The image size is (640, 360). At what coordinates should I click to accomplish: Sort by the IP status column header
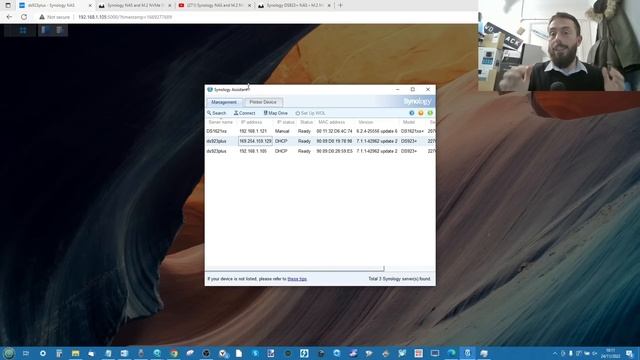click(285, 122)
